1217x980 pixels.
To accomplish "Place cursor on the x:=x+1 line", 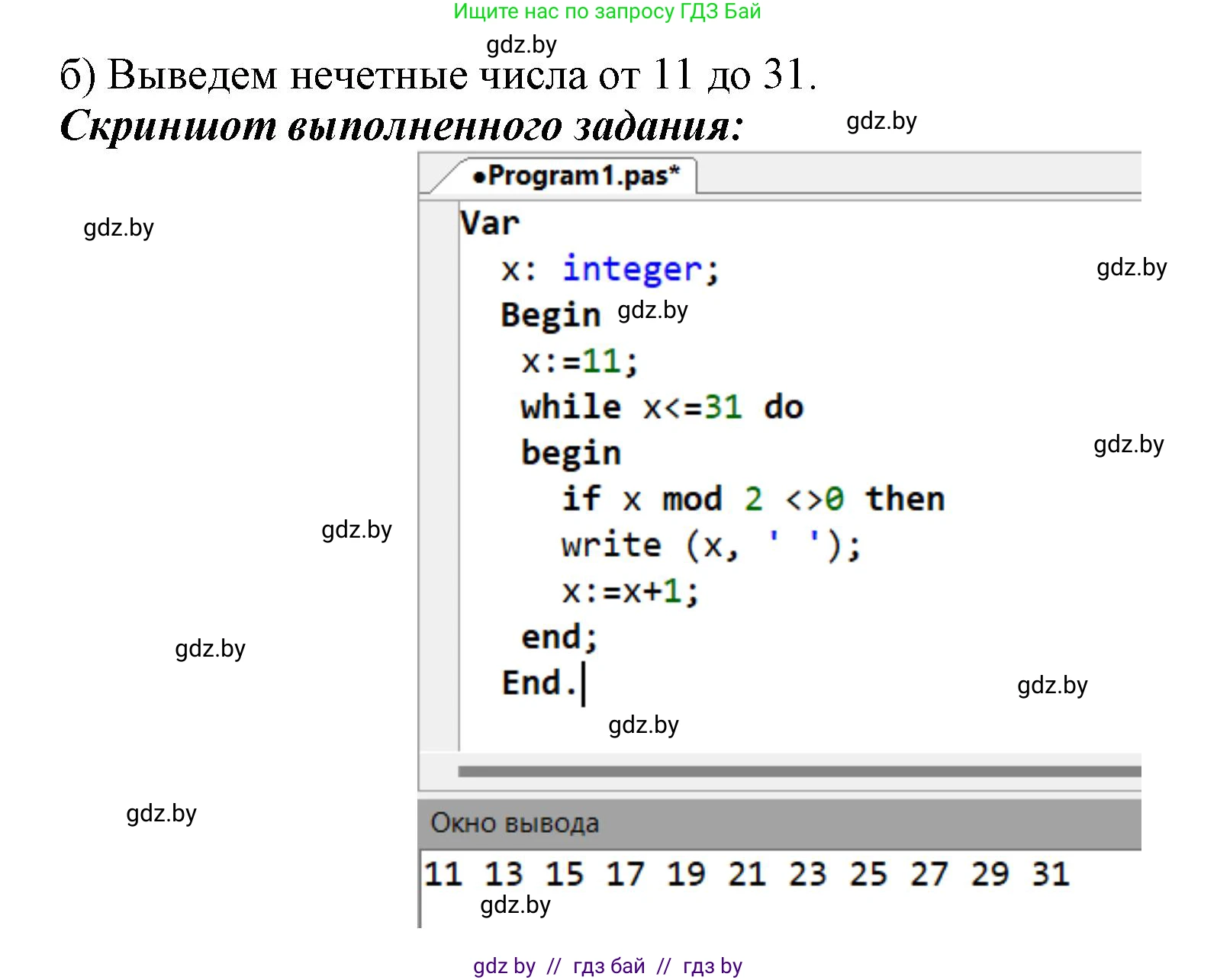I will point(629,591).
